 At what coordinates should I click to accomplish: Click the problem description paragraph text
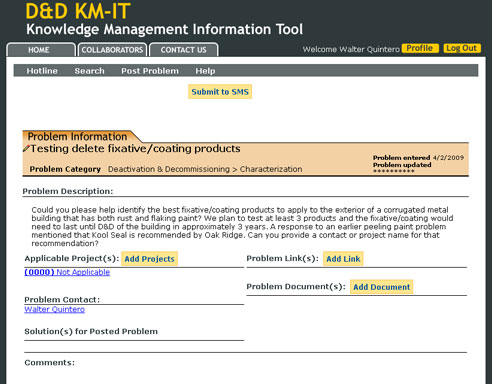[x=242, y=227]
